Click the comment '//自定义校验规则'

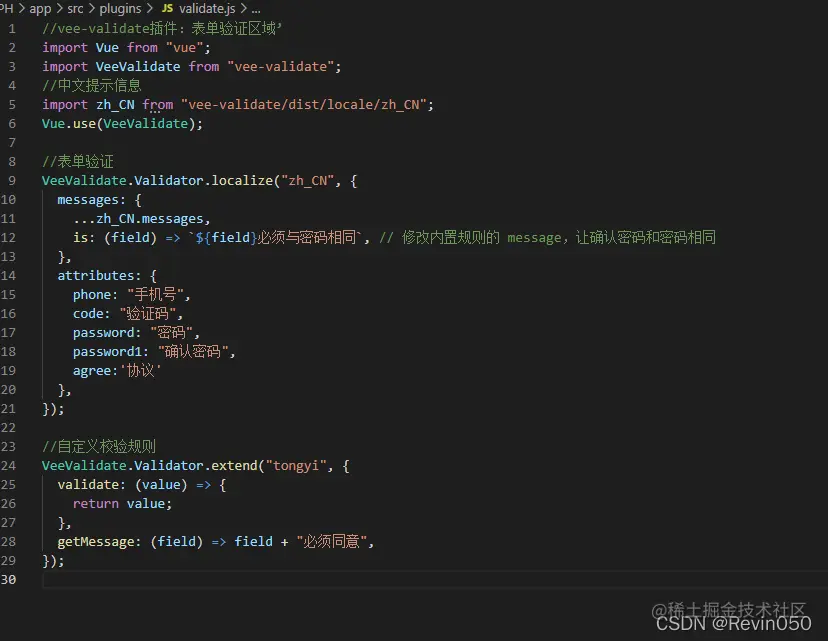(x=99, y=447)
